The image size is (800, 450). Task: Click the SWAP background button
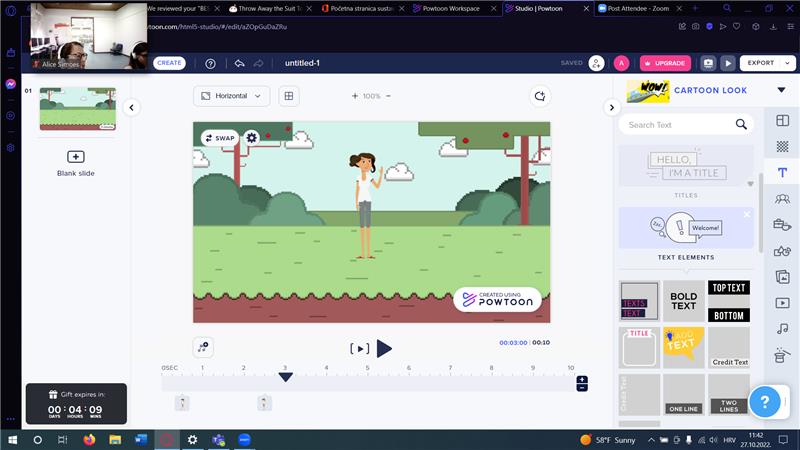[x=220, y=138]
